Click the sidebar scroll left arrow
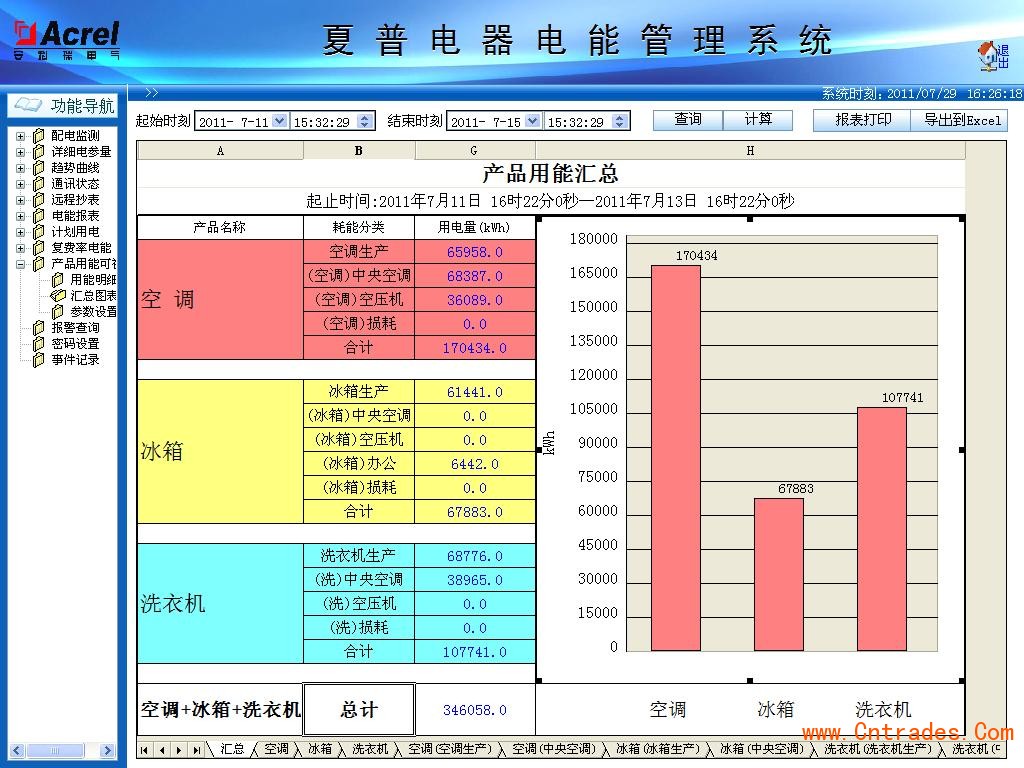The height and width of the screenshot is (768, 1024). pyautogui.click(x=17, y=750)
